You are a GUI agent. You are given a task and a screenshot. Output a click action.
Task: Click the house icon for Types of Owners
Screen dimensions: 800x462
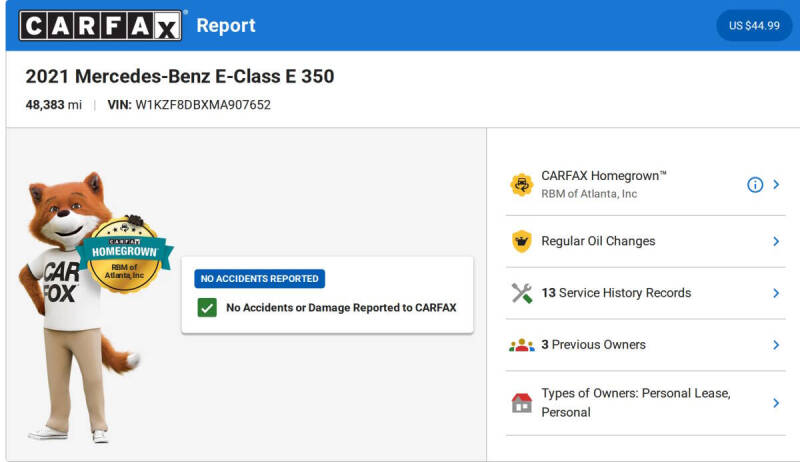521,403
